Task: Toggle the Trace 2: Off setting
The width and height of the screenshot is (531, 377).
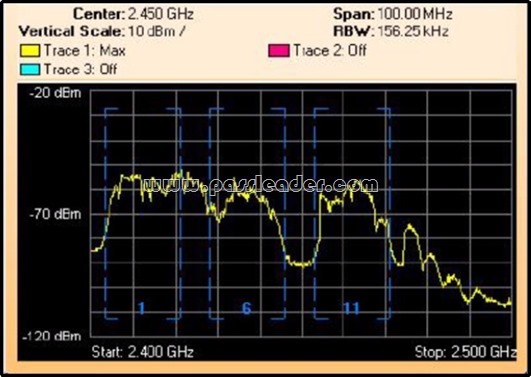Action: point(330,50)
